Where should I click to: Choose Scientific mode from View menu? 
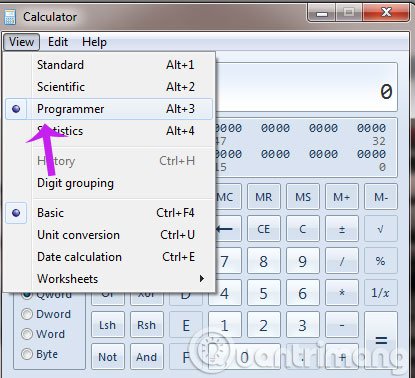point(109,87)
